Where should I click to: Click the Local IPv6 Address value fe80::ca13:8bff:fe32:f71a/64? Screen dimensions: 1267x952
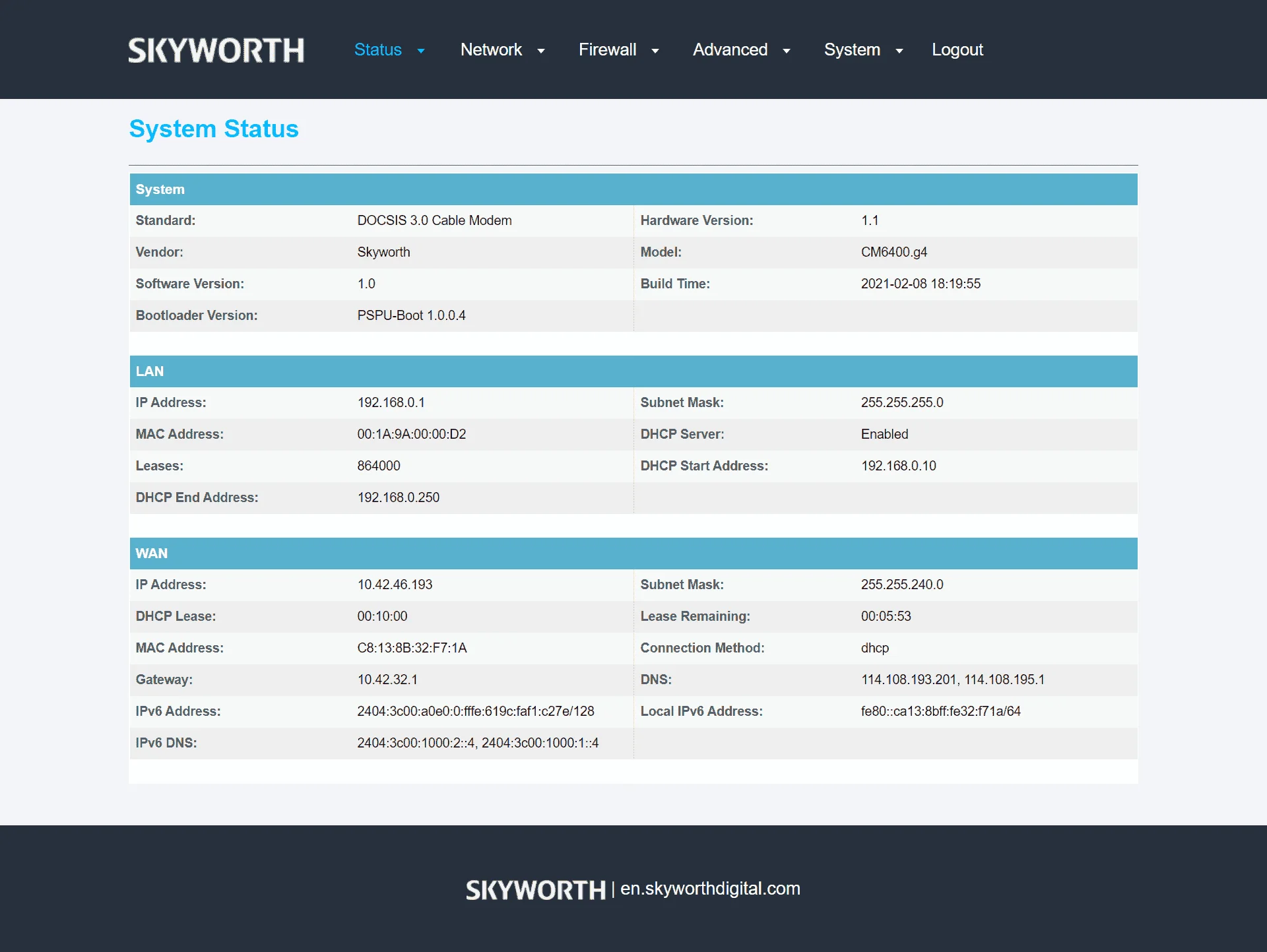click(941, 711)
